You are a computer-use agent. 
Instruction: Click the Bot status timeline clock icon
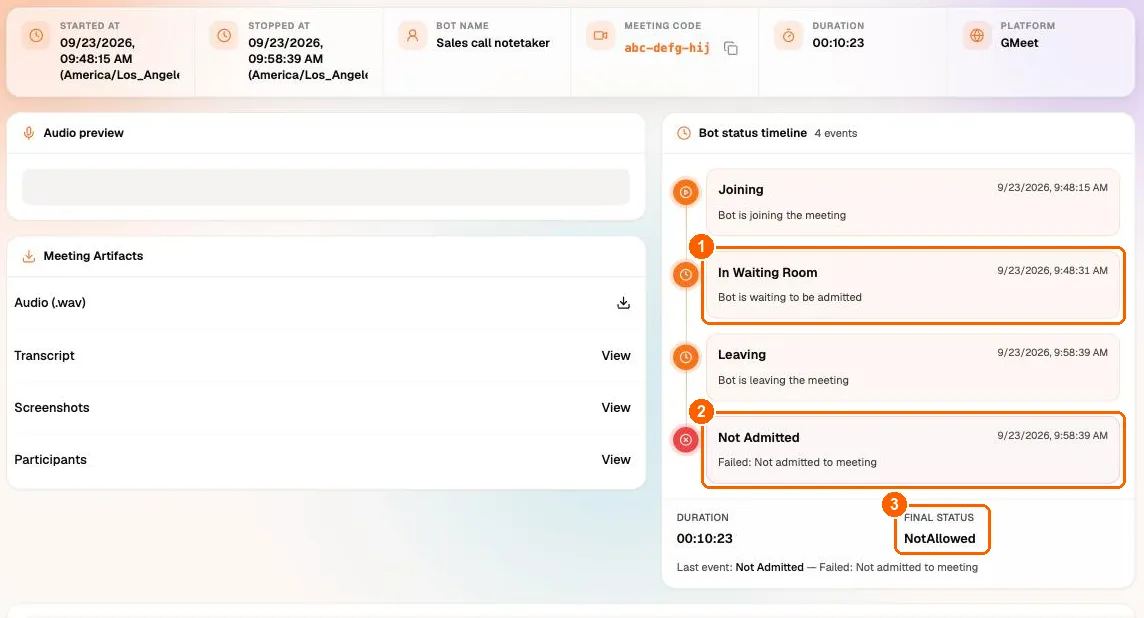click(684, 133)
